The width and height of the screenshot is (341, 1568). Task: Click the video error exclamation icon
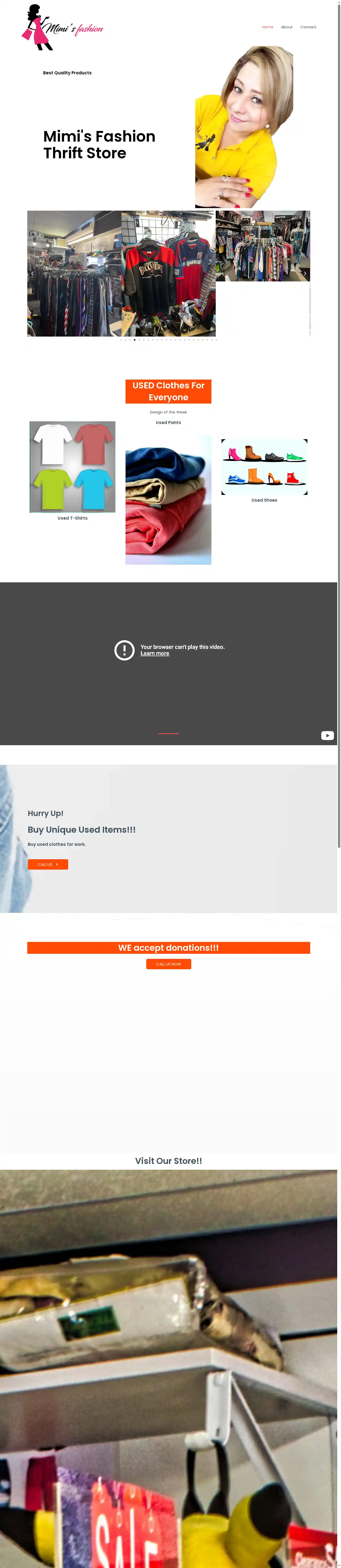[125, 650]
